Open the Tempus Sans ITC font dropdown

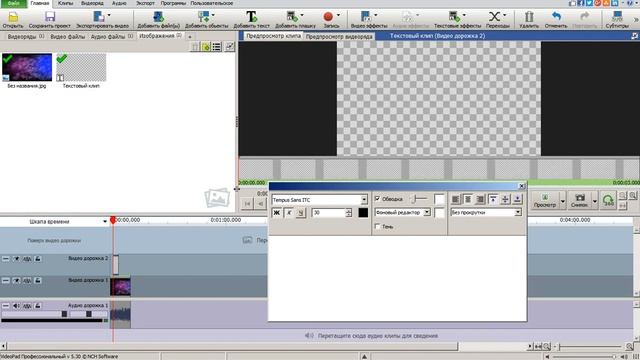[x=364, y=200]
